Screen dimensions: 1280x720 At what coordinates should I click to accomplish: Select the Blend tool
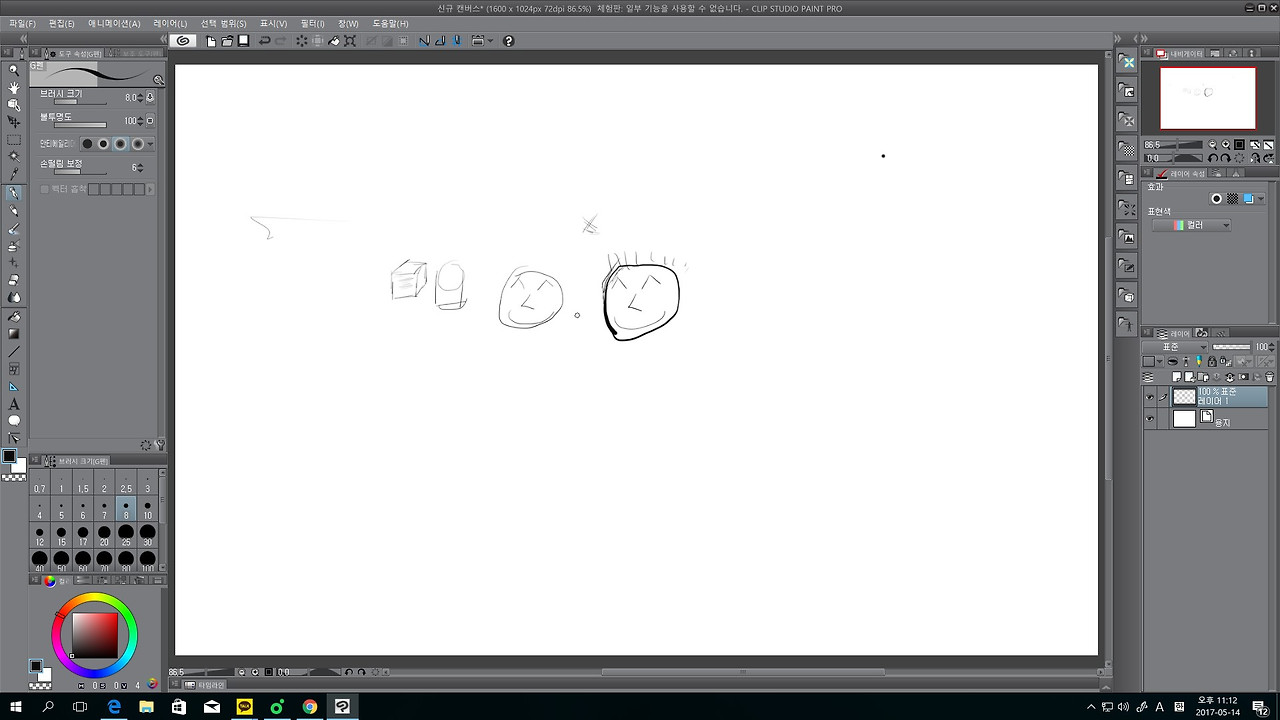pyautogui.click(x=14, y=297)
